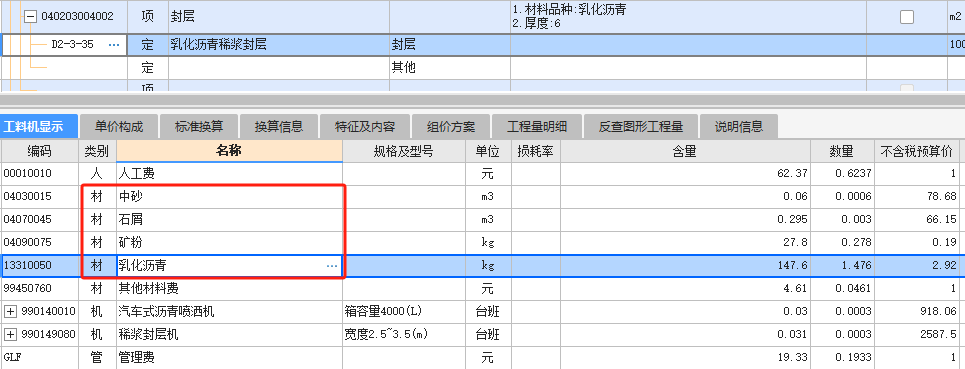Open the 换算信息 tab
Image resolution: width=965 pixels, height=369 pixels.
click(x=279, y=127)
